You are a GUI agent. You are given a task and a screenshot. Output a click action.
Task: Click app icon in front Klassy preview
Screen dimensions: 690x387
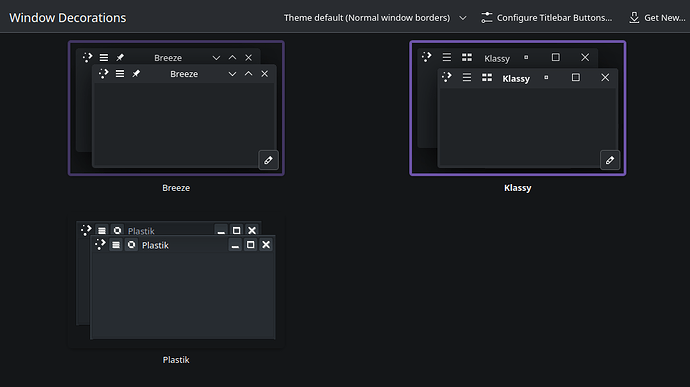(x=447, y=77)
